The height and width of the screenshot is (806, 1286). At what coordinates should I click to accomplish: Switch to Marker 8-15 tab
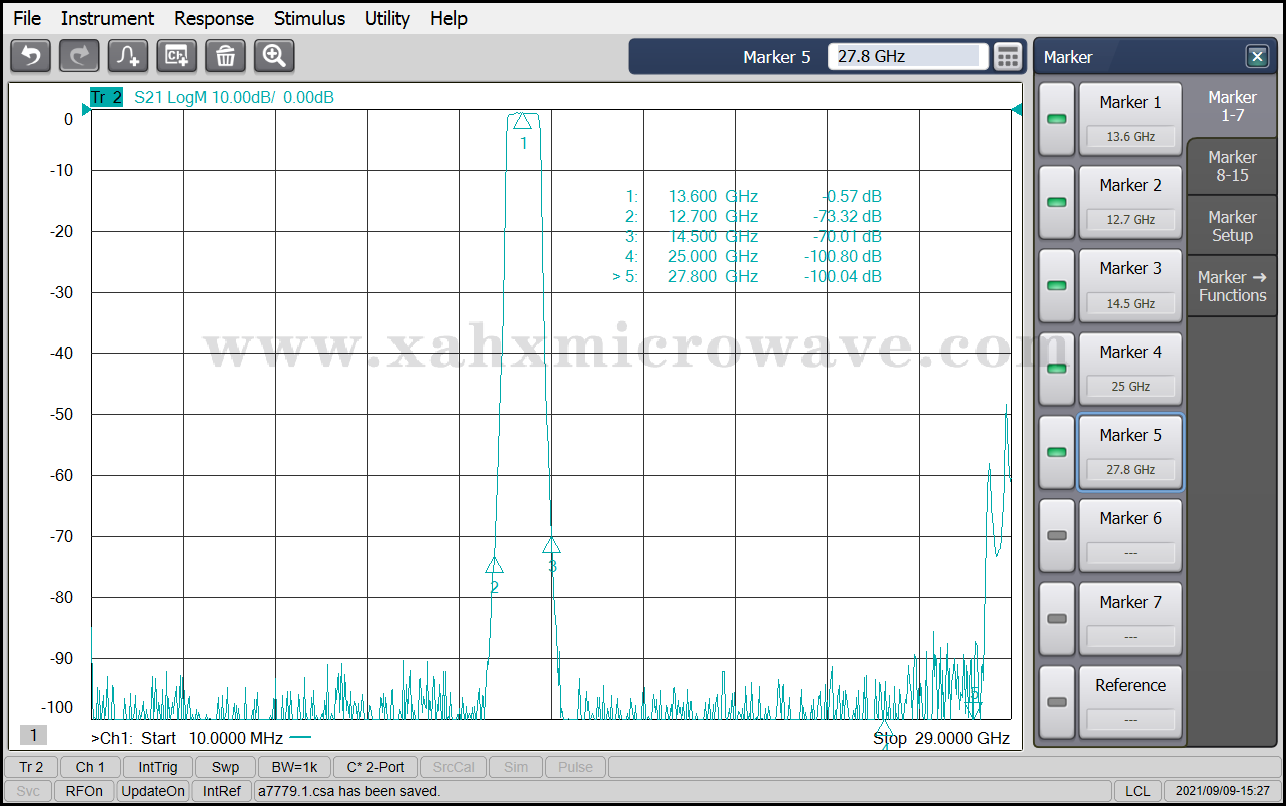[x=1232, y=166]
